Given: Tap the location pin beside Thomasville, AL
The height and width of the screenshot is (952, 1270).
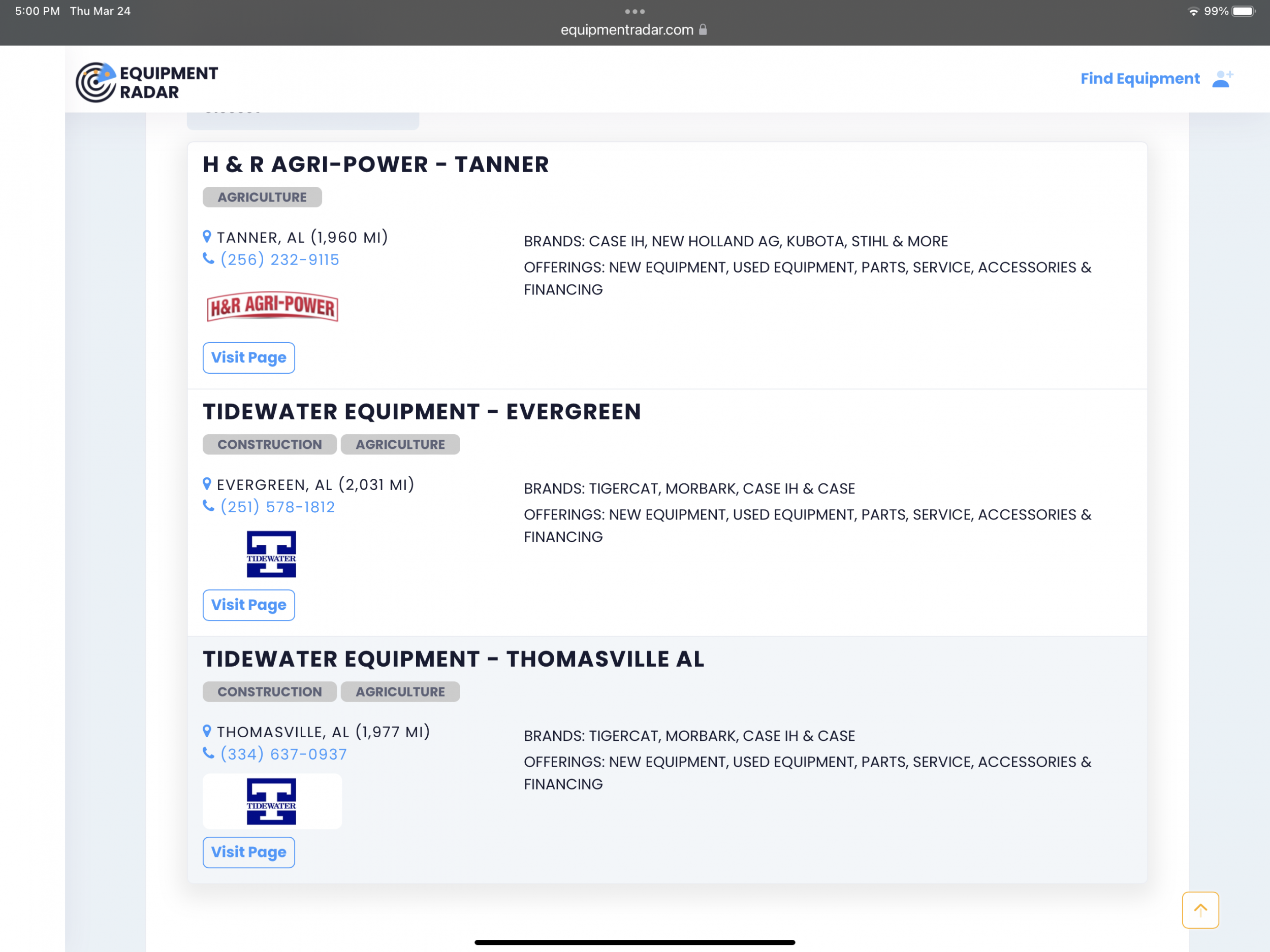Looking at the screenshot, I should click(207, 731).
